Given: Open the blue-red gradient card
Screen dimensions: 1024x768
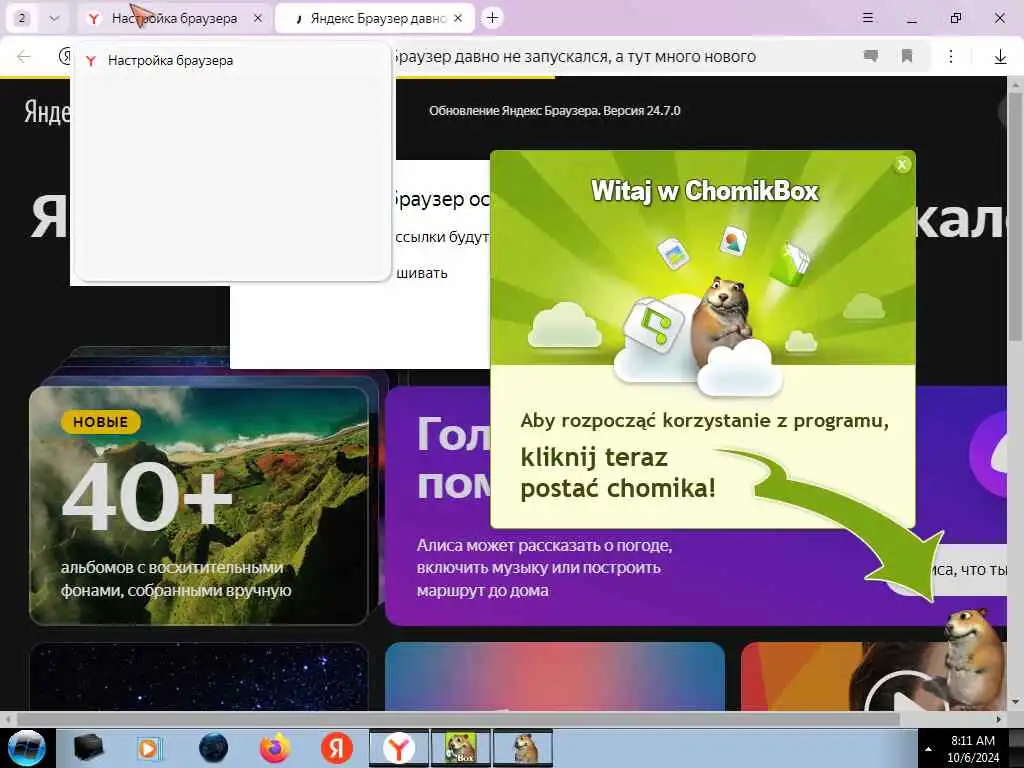Looking at the screenshot, I should click(x=555, y=677).
